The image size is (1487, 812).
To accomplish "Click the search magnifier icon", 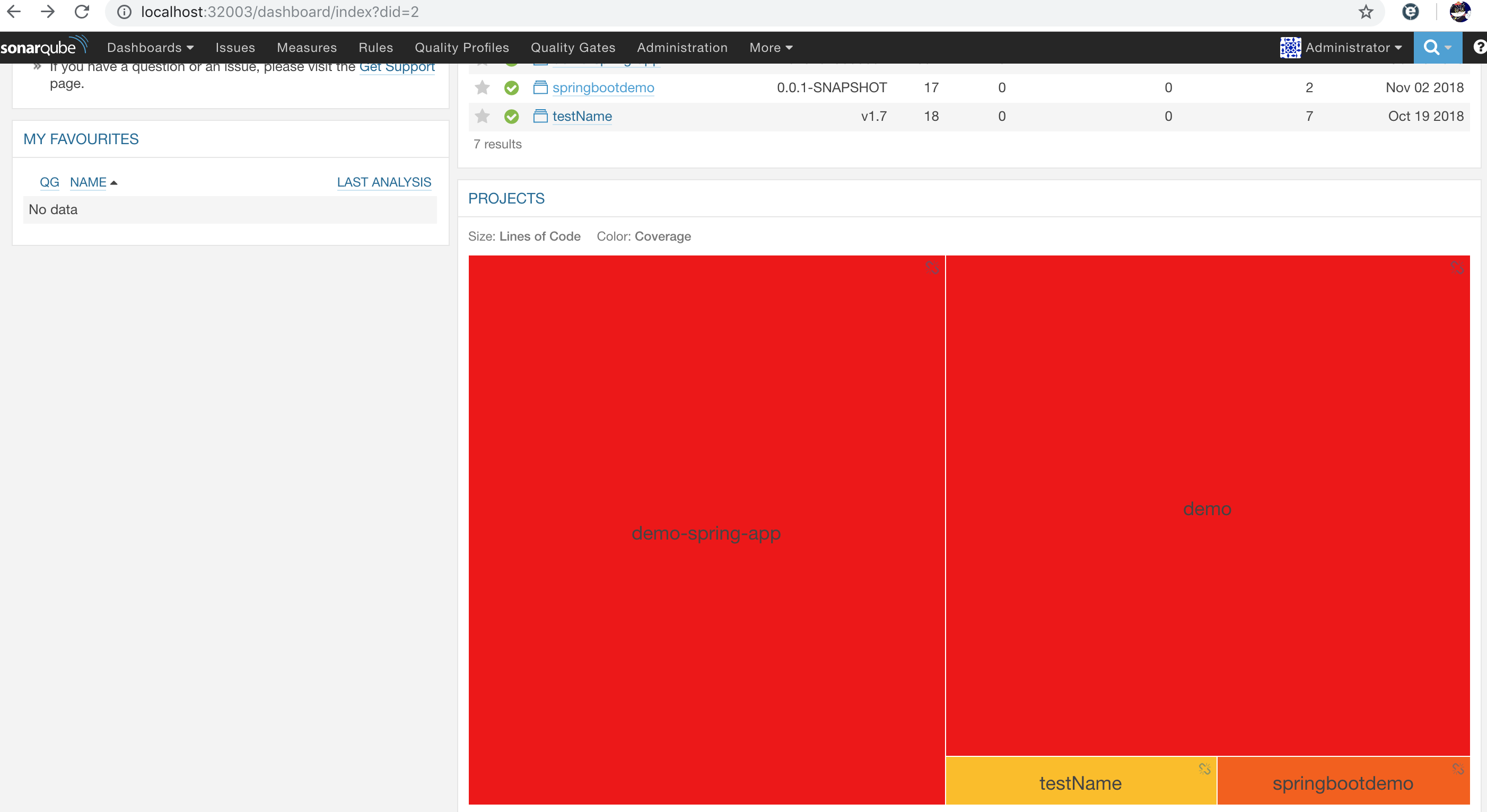I will coord(1431,47).
